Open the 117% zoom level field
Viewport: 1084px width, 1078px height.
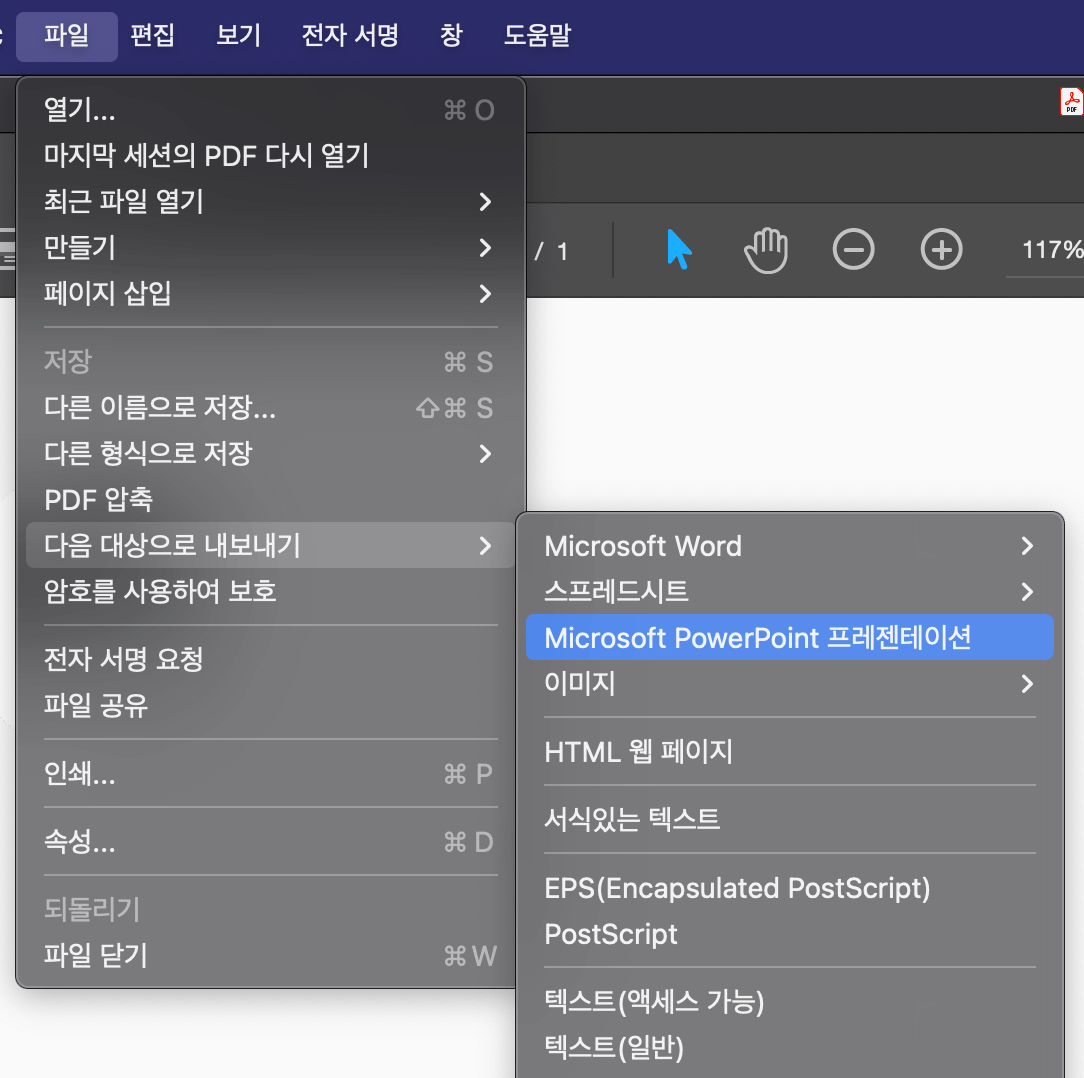point(1051,250)
